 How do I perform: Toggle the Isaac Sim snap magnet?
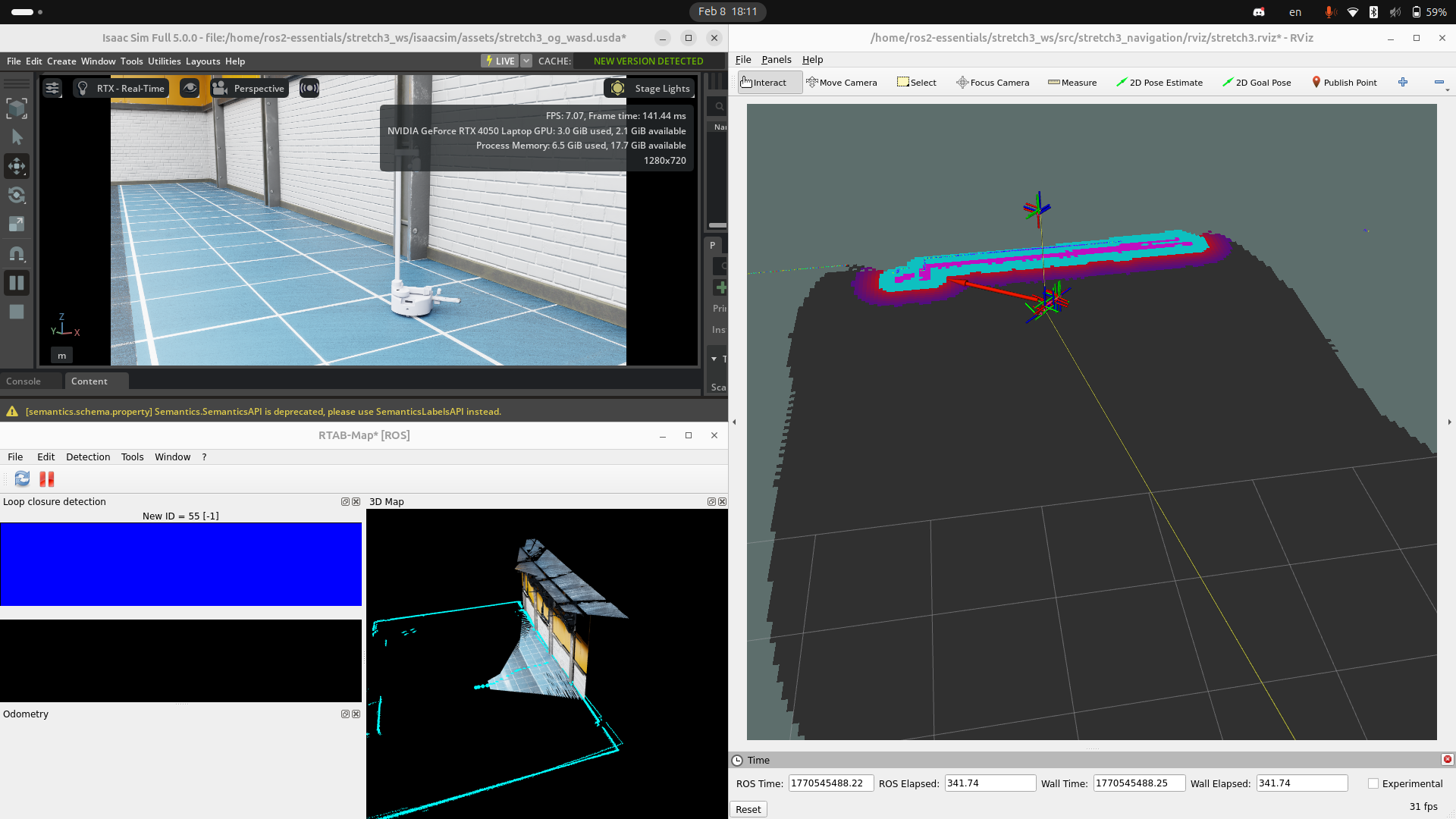(x=17, y=253)
